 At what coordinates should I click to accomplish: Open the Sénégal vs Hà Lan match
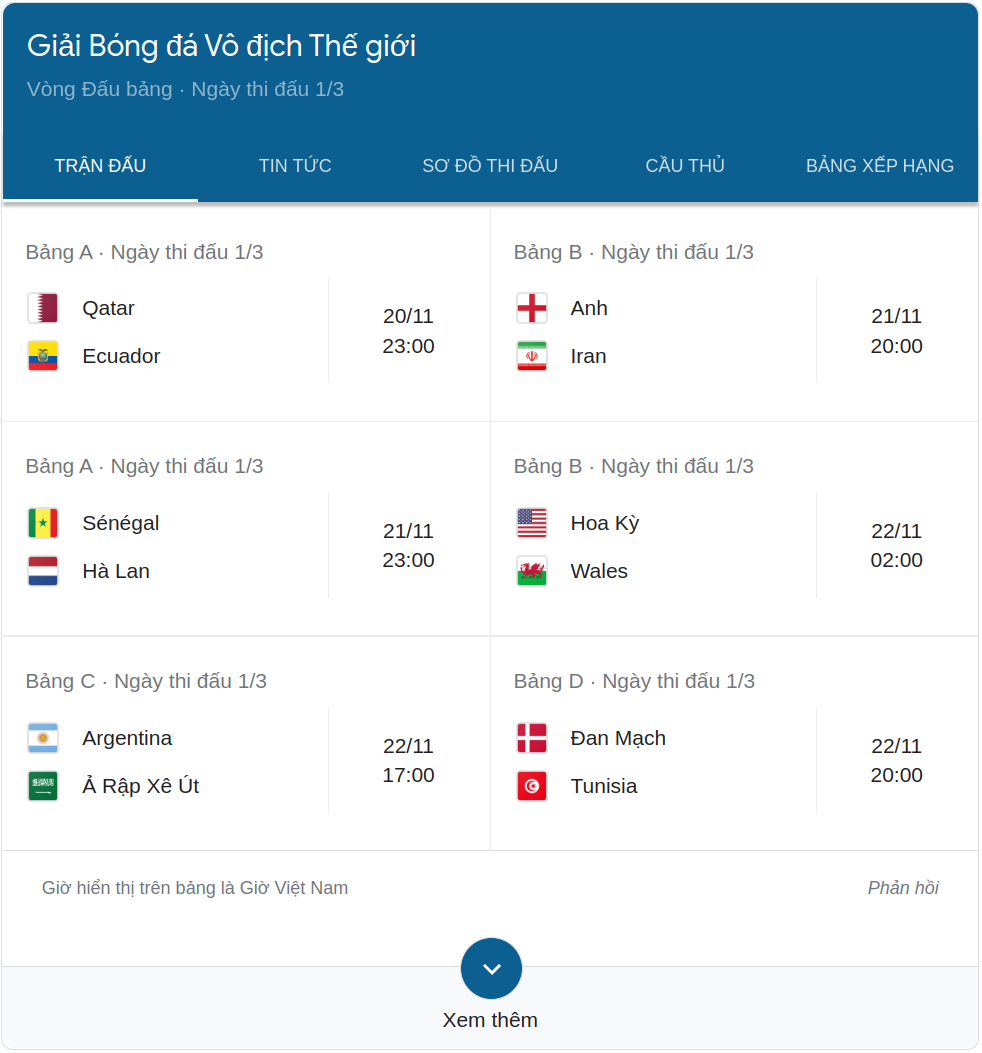click(x=246, y=546)
